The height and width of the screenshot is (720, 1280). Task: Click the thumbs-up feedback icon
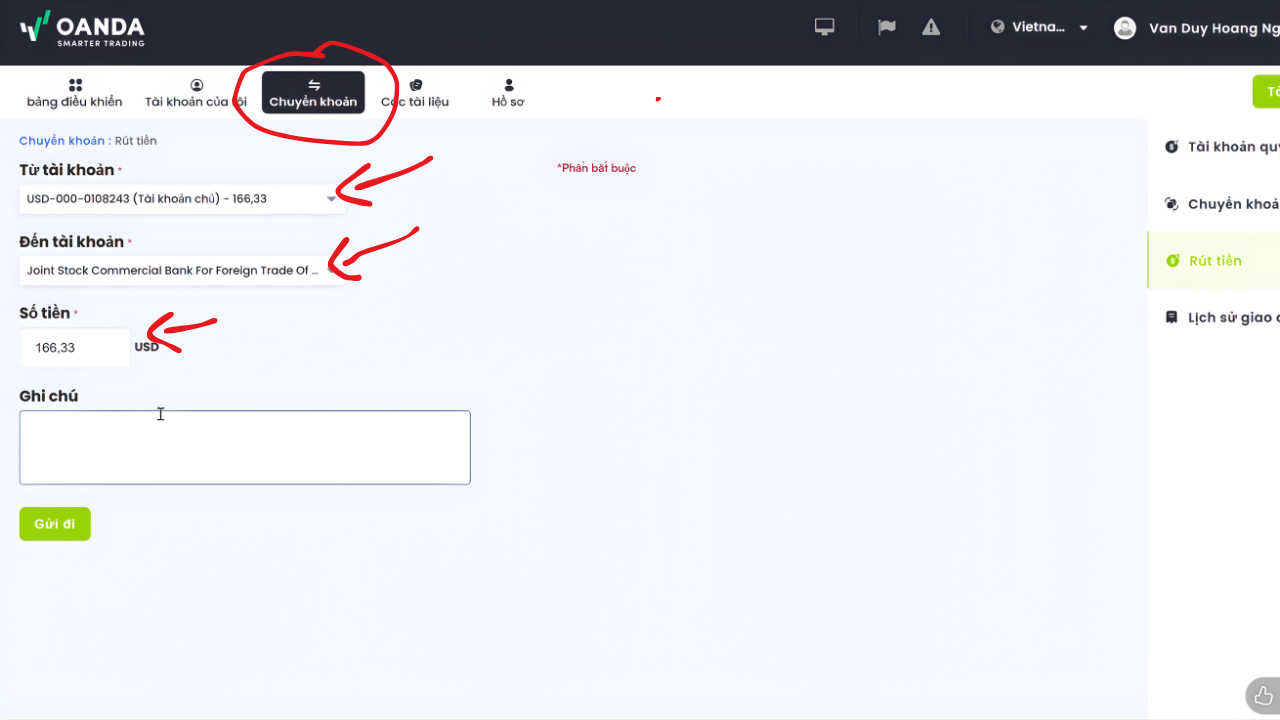pos(1263,695)
